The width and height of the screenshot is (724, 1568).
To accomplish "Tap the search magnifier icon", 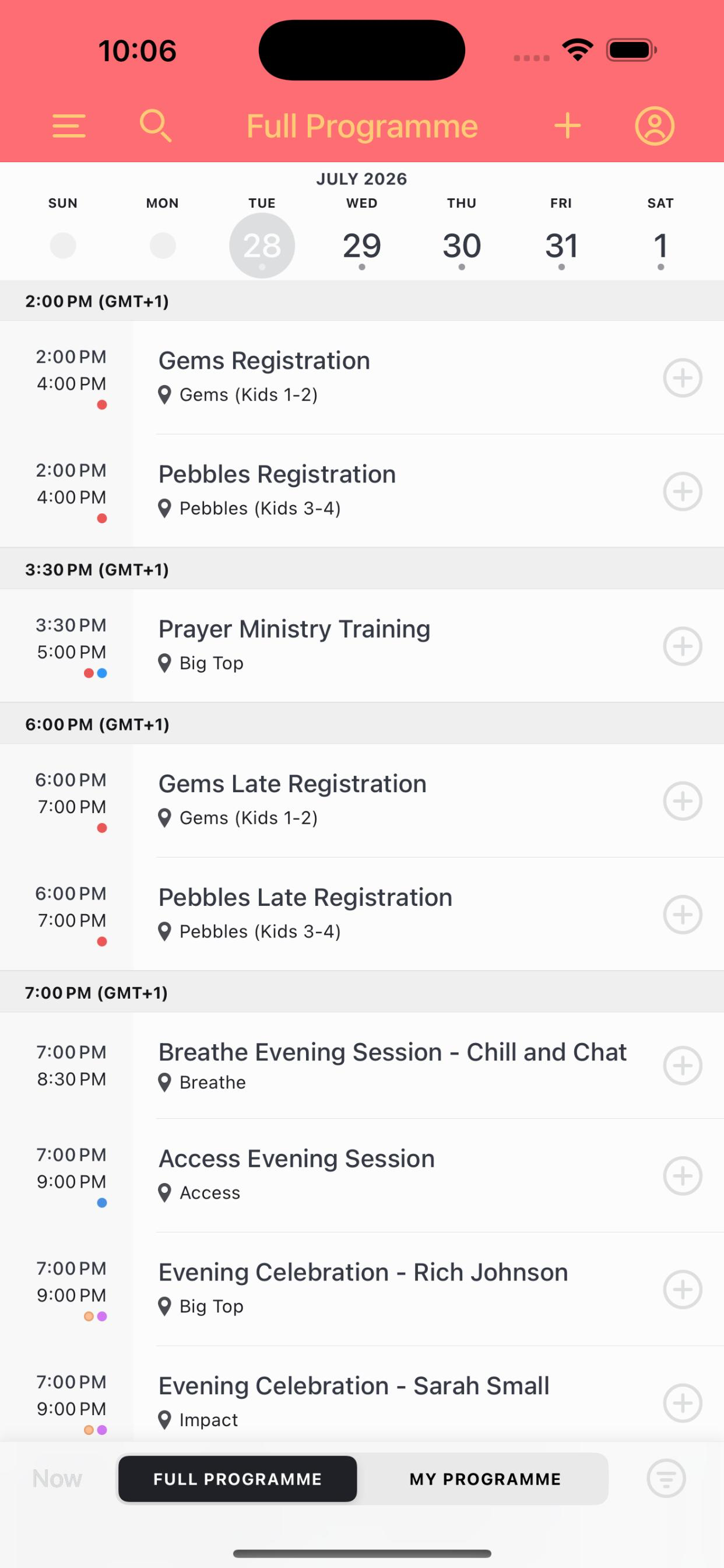I will click(x=155, y=126).
